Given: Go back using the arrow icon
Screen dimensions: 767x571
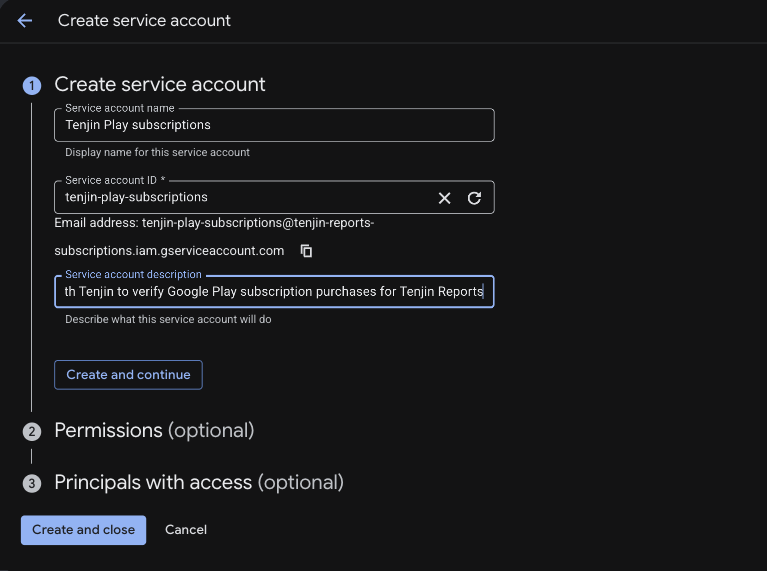Looking at the screenshot, I should [24, 21].
